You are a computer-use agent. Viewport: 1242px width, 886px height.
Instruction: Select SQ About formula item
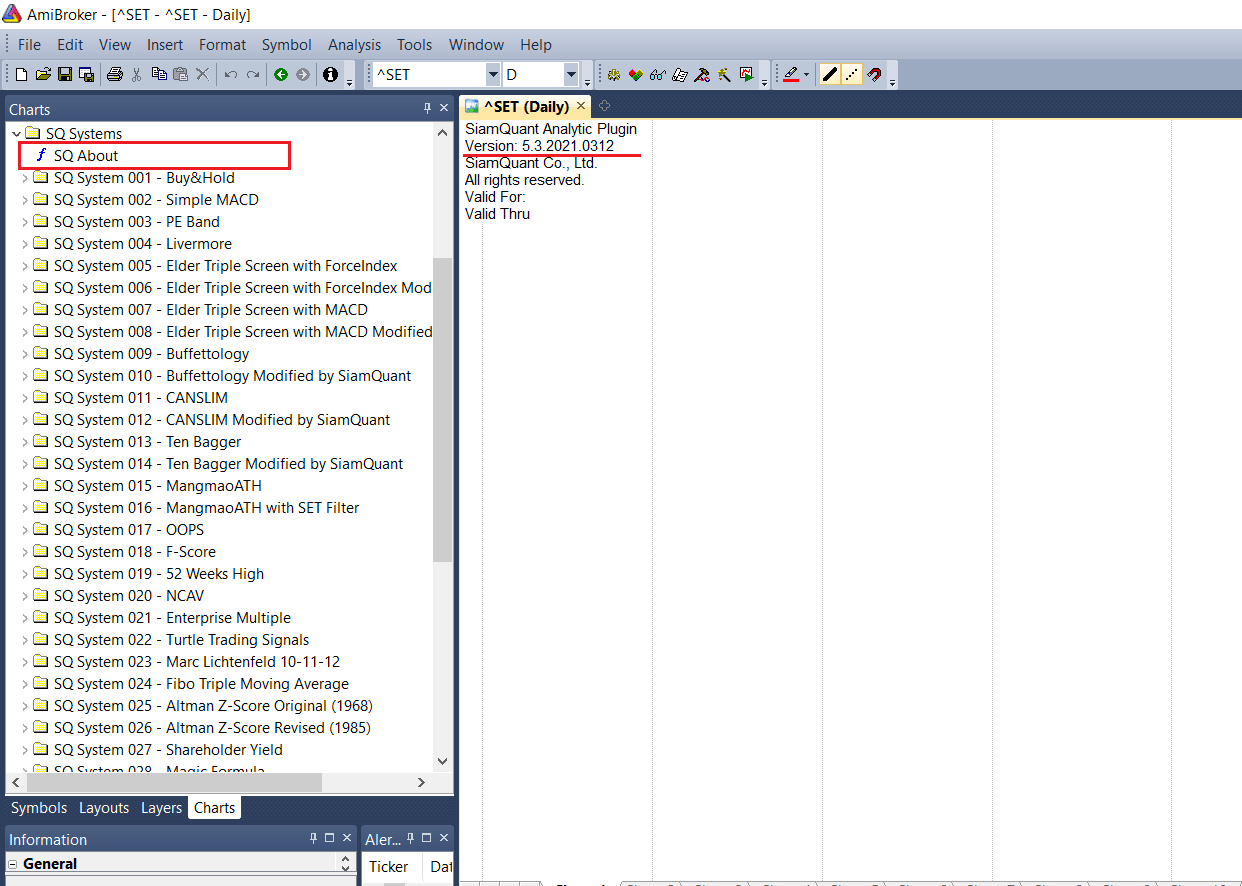click(x=85, y=156)
